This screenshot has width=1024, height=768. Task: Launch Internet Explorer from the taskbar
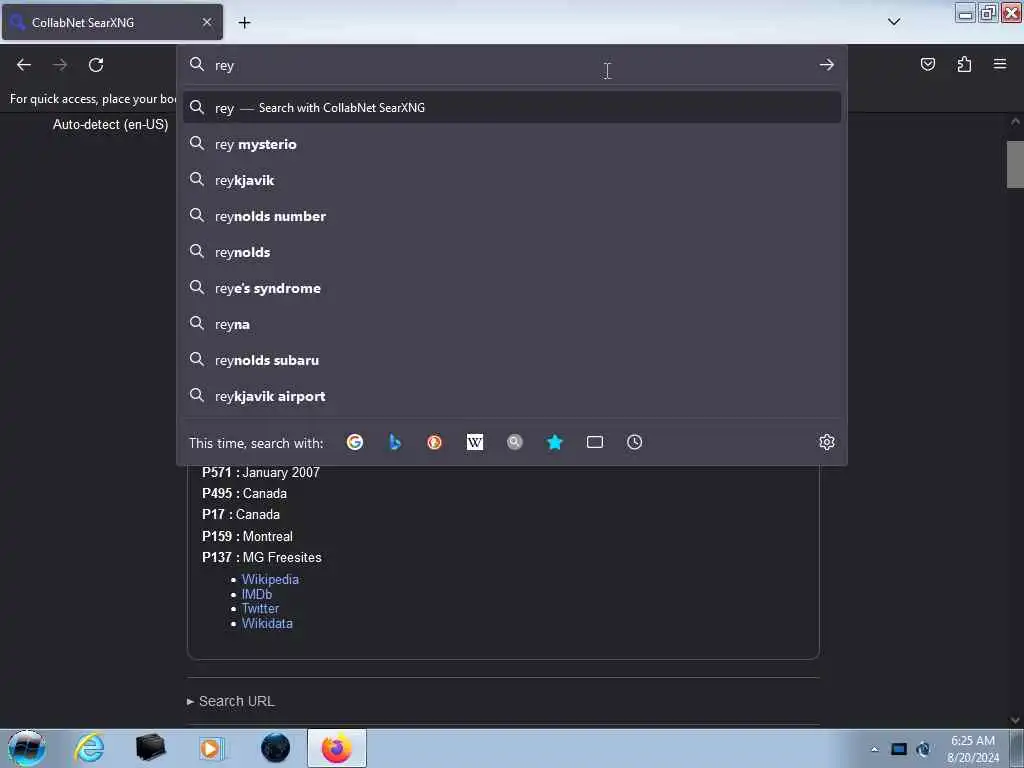coord(89,748)
